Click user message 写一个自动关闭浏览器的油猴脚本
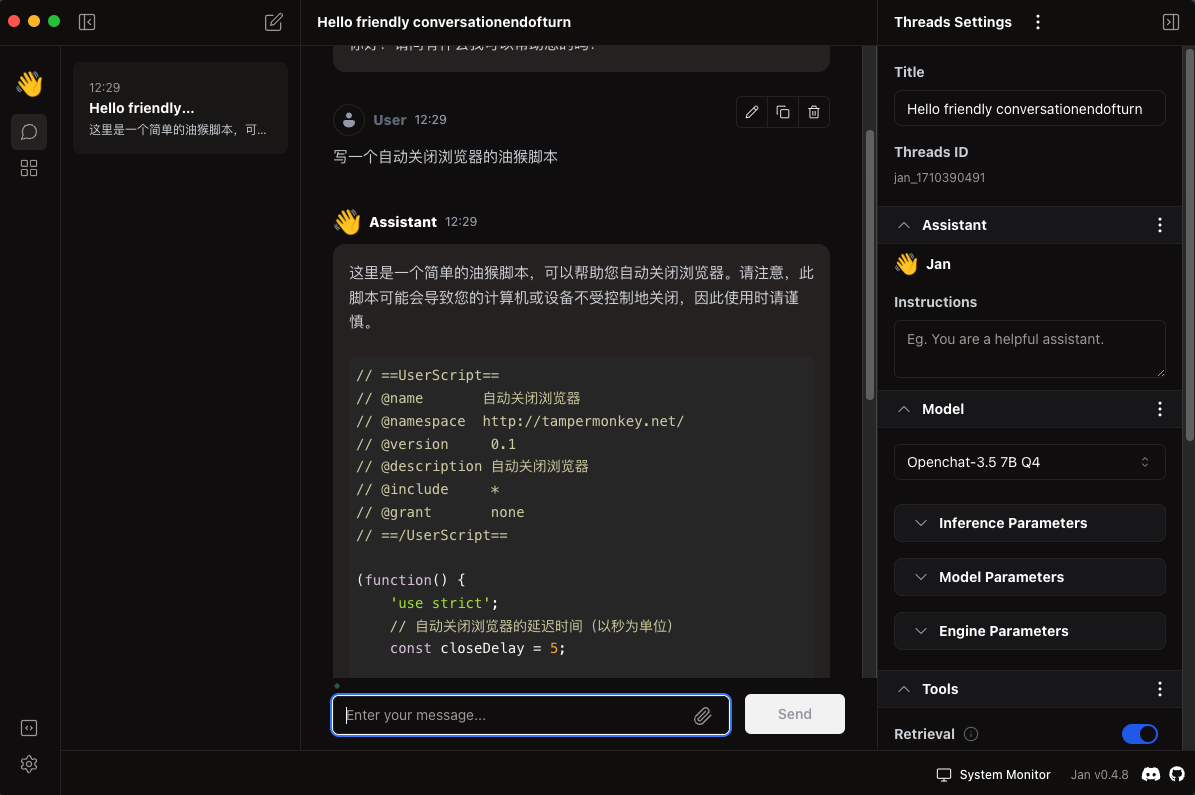The image size is (1195, 795). (x=445, y=157)
